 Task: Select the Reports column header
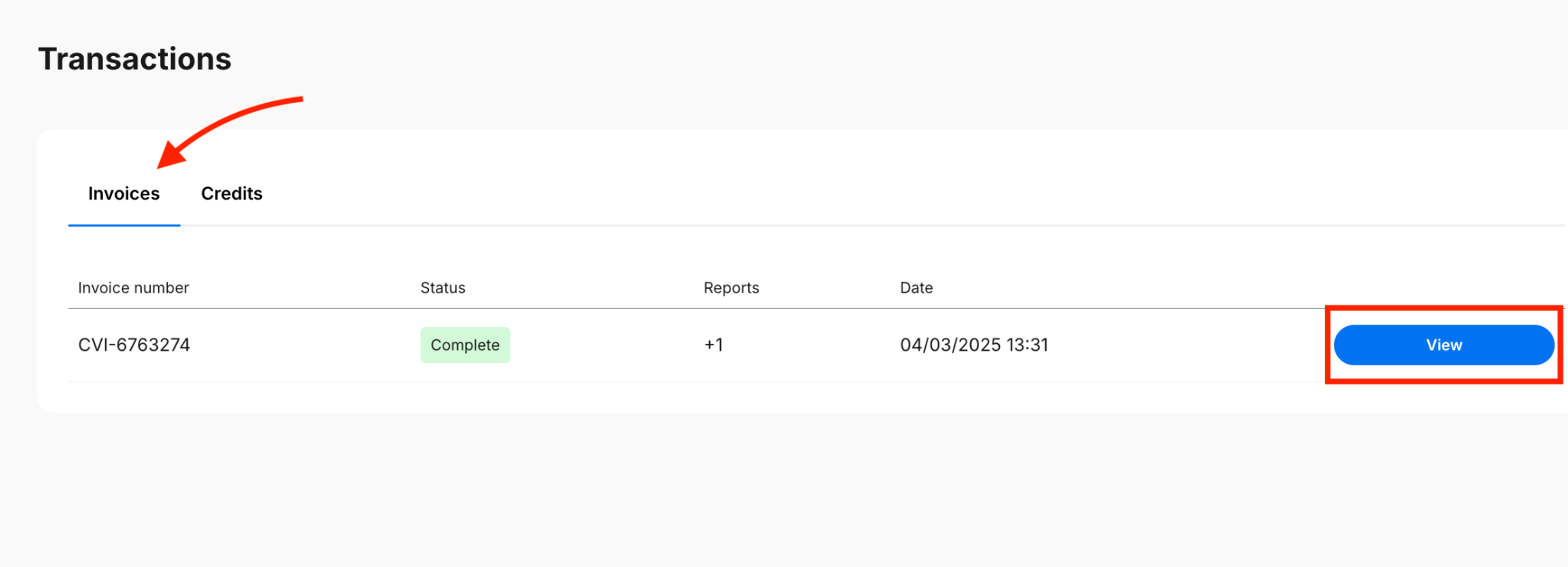(731, 288)
